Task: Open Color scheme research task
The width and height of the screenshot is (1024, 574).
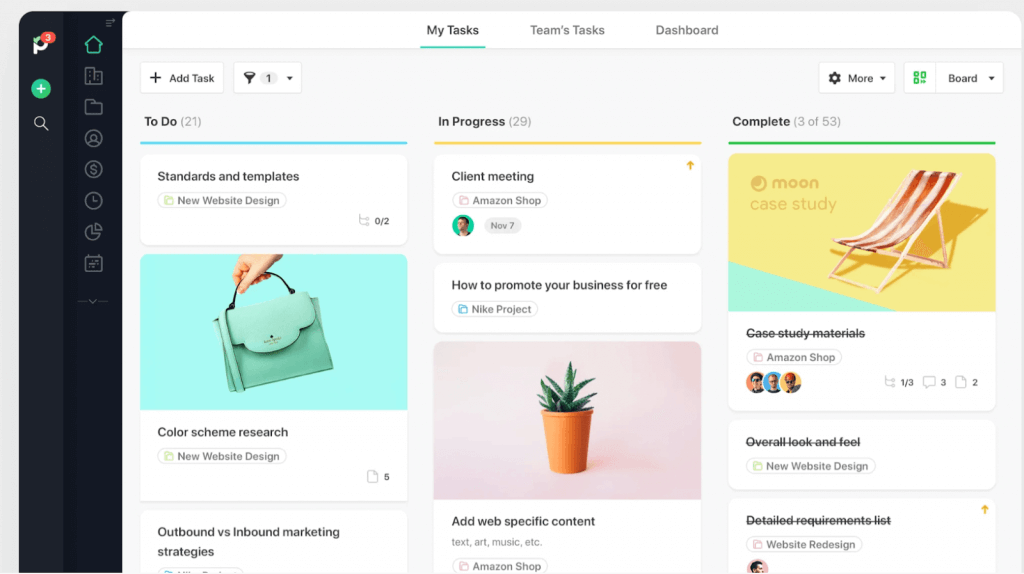Action: (x=223, y=432)
